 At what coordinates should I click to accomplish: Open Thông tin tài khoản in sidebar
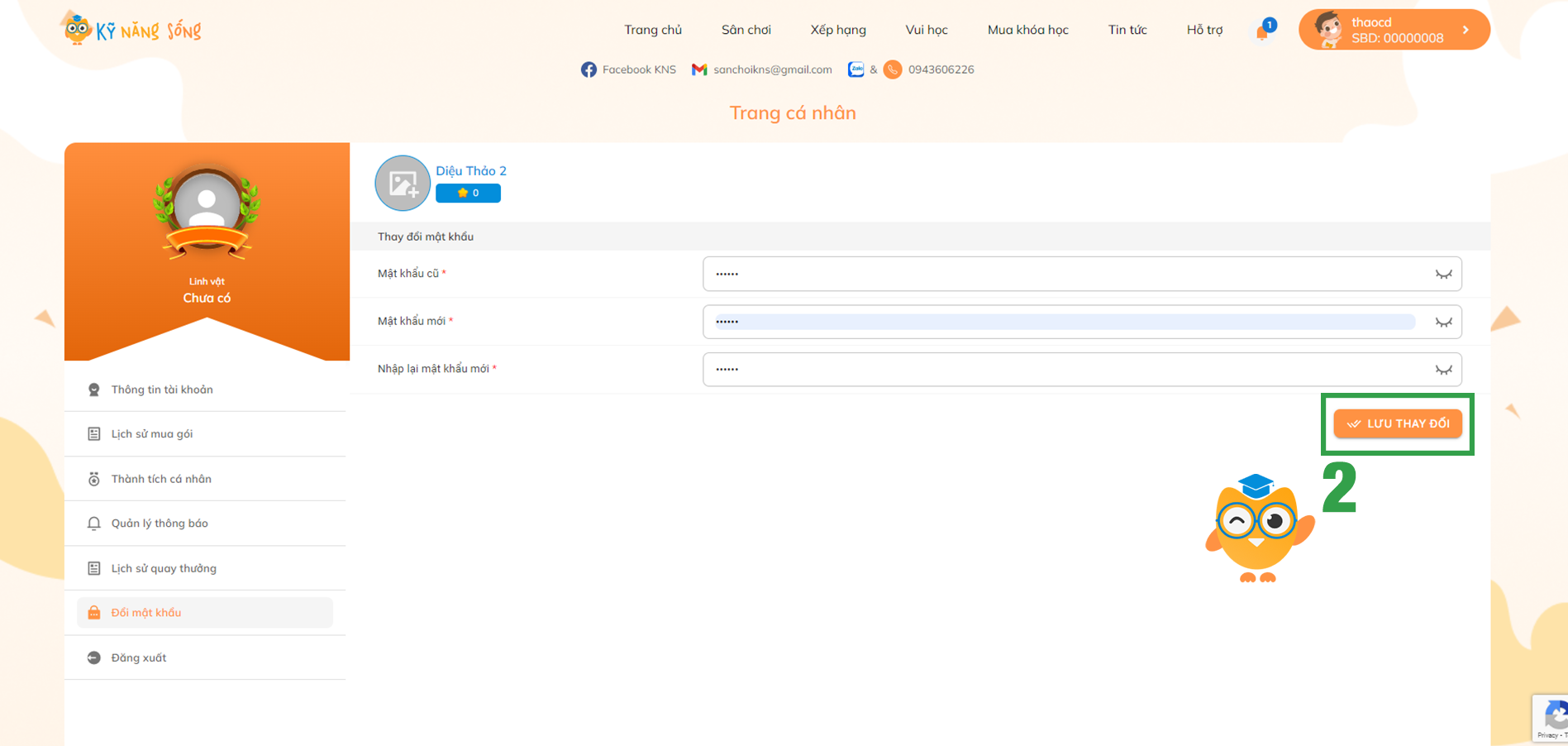coord(162,390)
